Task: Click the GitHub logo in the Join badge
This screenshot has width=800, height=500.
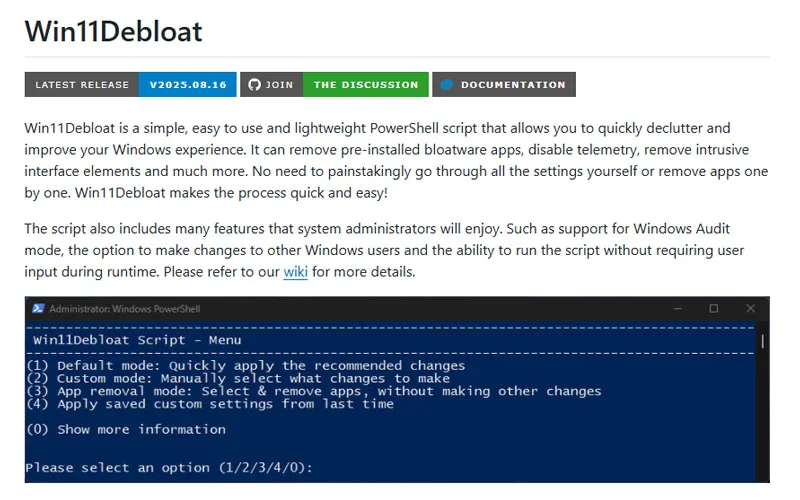Action: coord(254,85)
